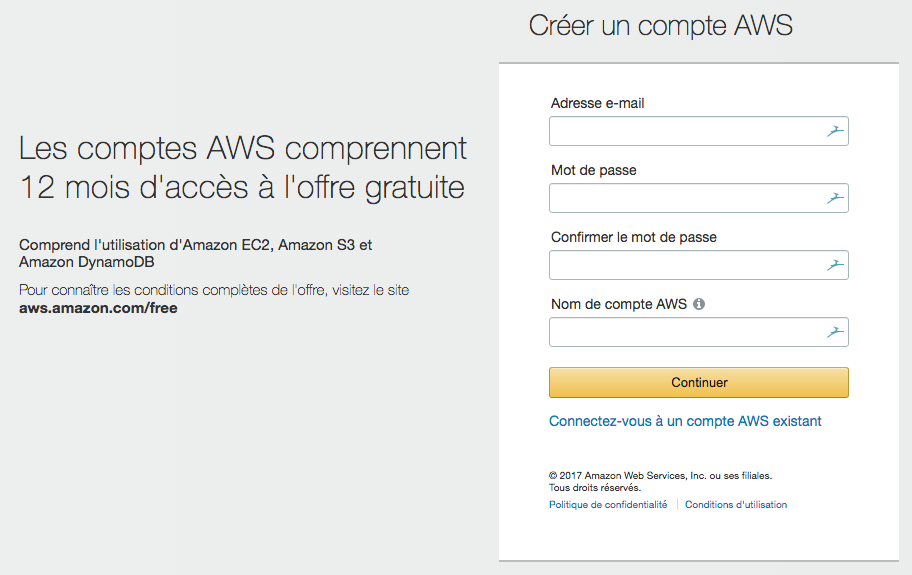Click the aws.amazon.com/free text
Viewport: 912px width, 575px height.
pos(98,308)
